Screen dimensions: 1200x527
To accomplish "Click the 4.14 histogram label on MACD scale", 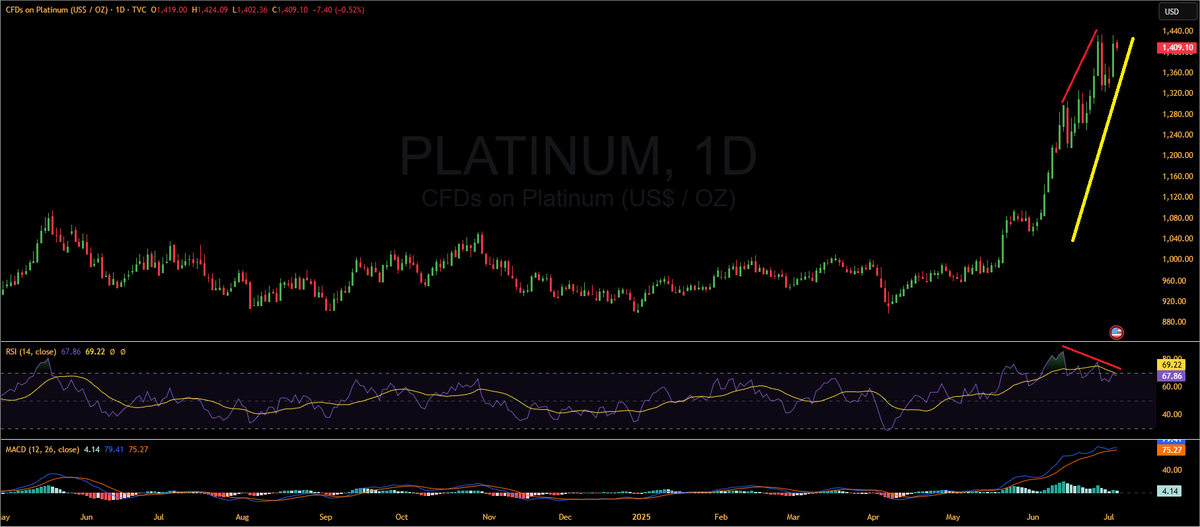I will coord(1170,491).
